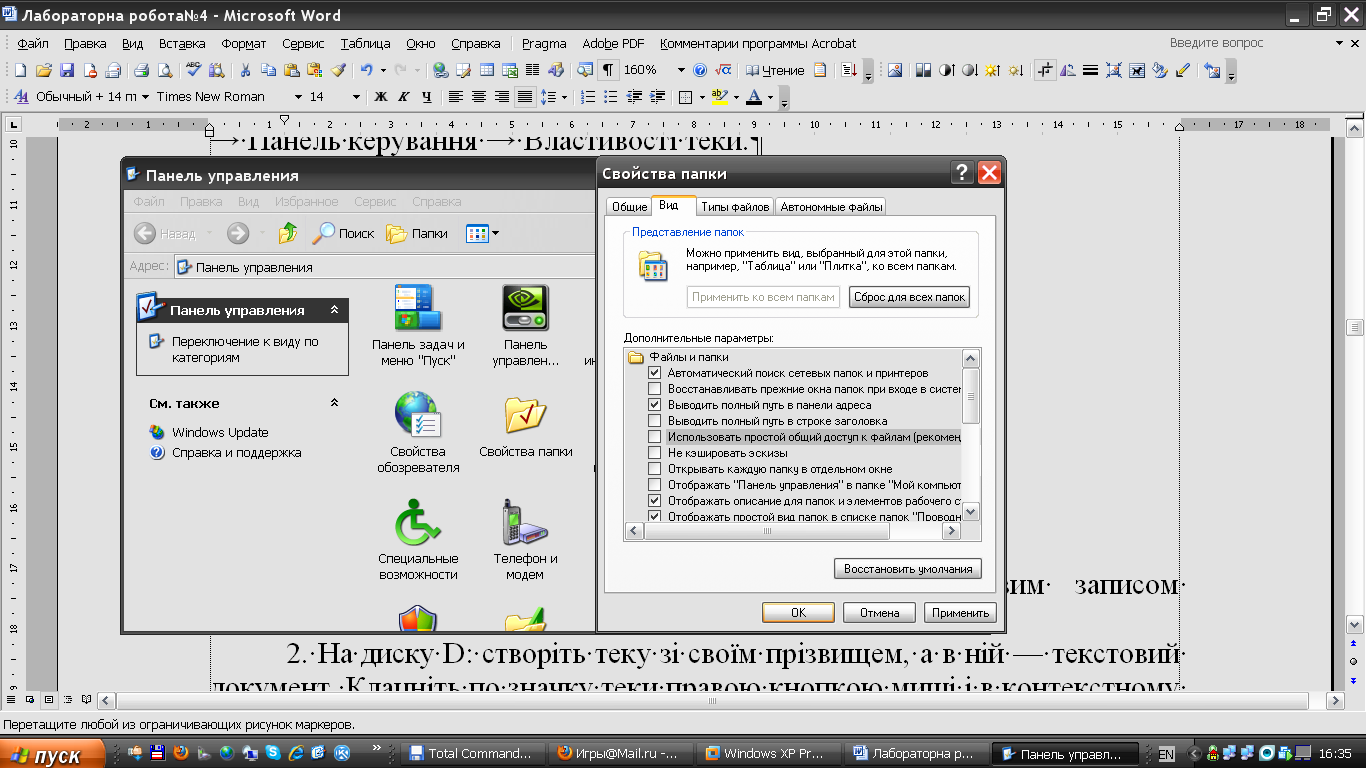The width and height of the screenshot is (1366, 768).
Task: Click the 'Сброс для всех папок' button
Action: (909, 297)
